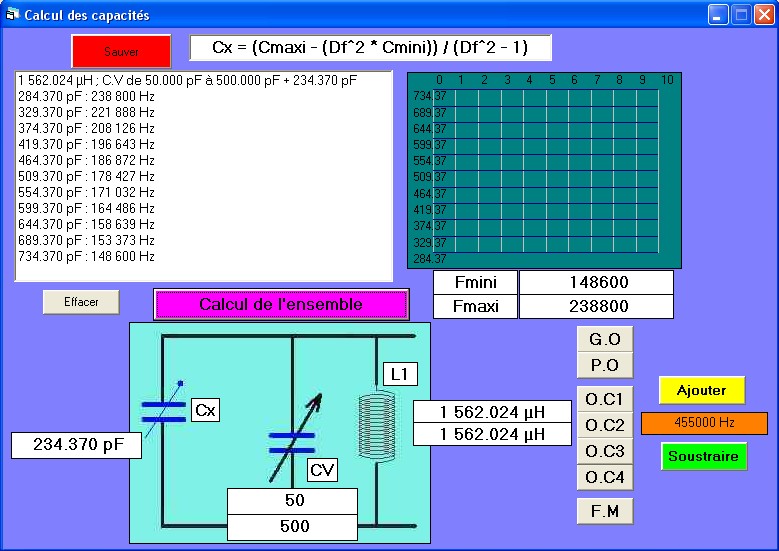Select the result line 374.370 pF : 208 126 Hz
The height and width of the screenshot is (551, 779).
coord(86,128)
